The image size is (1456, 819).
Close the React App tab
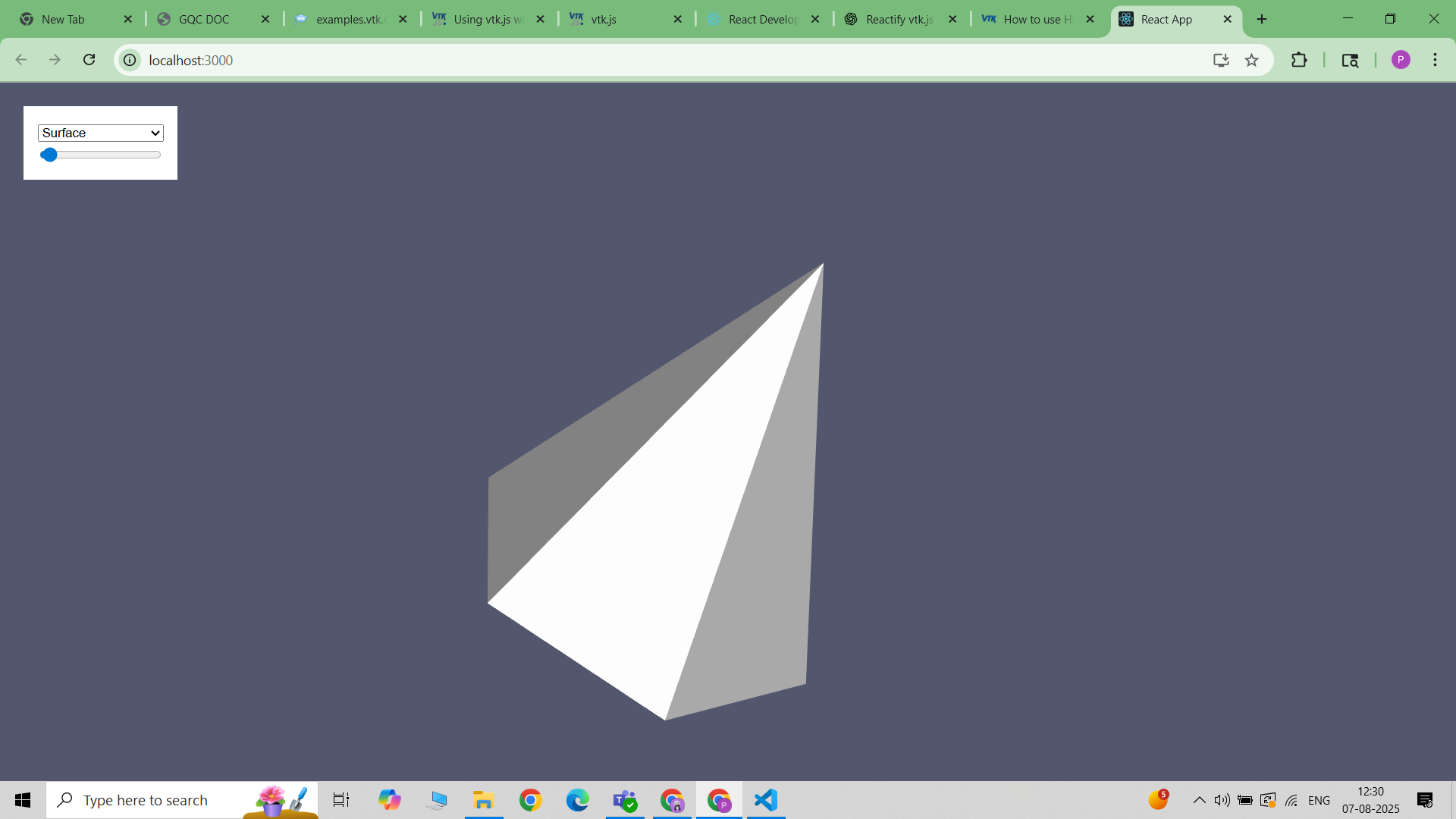(1227, 19)
